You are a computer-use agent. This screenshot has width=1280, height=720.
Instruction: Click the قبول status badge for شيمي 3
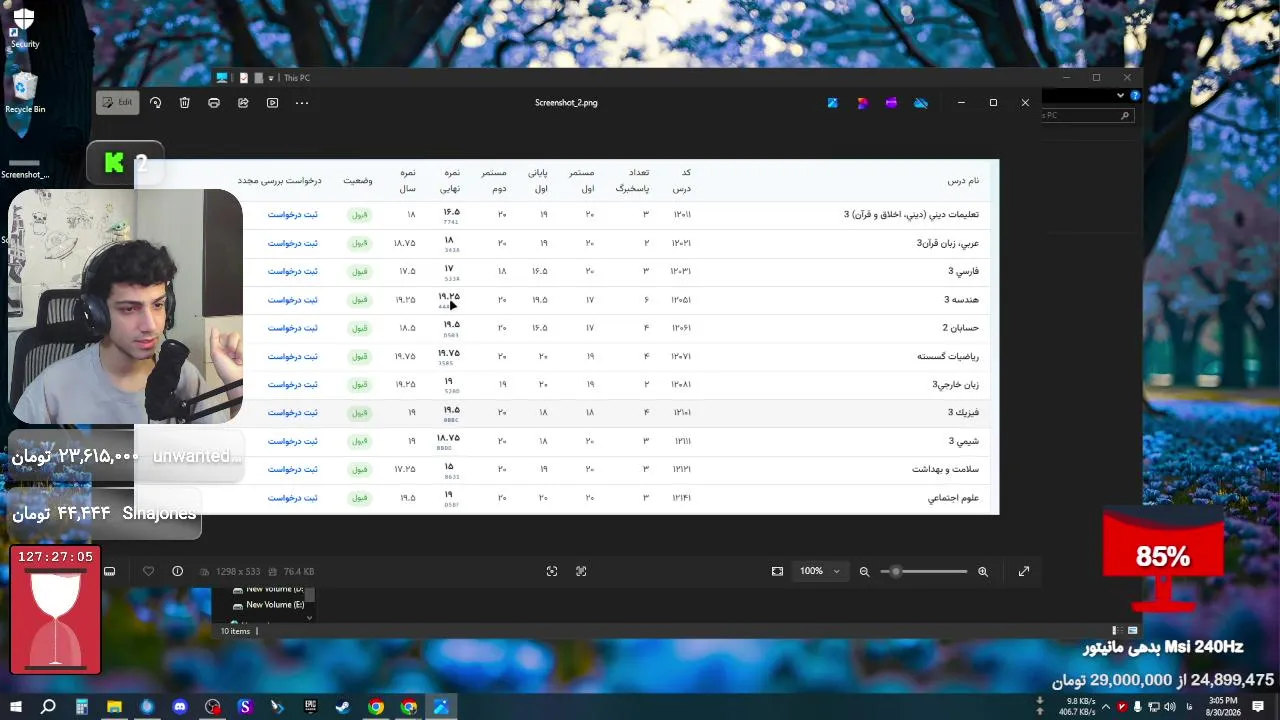[359, 441]
